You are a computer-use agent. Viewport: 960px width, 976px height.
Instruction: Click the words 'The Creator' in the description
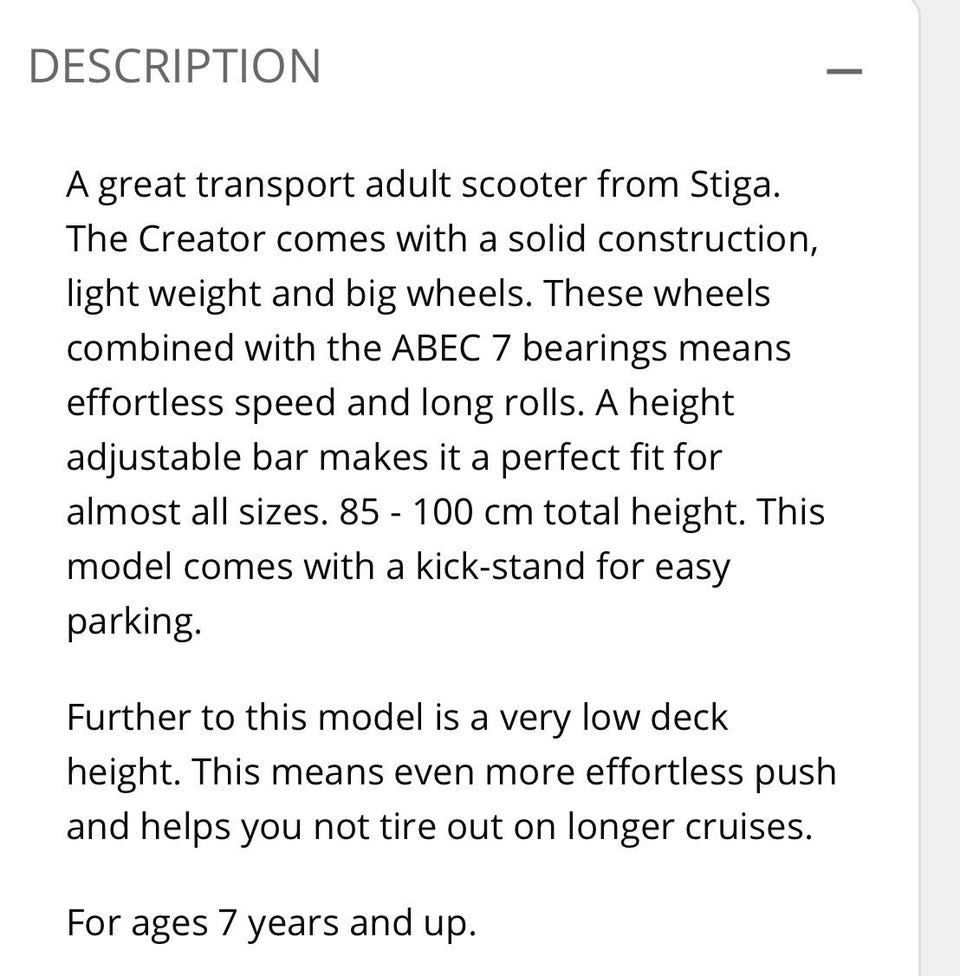pos(166,239)
